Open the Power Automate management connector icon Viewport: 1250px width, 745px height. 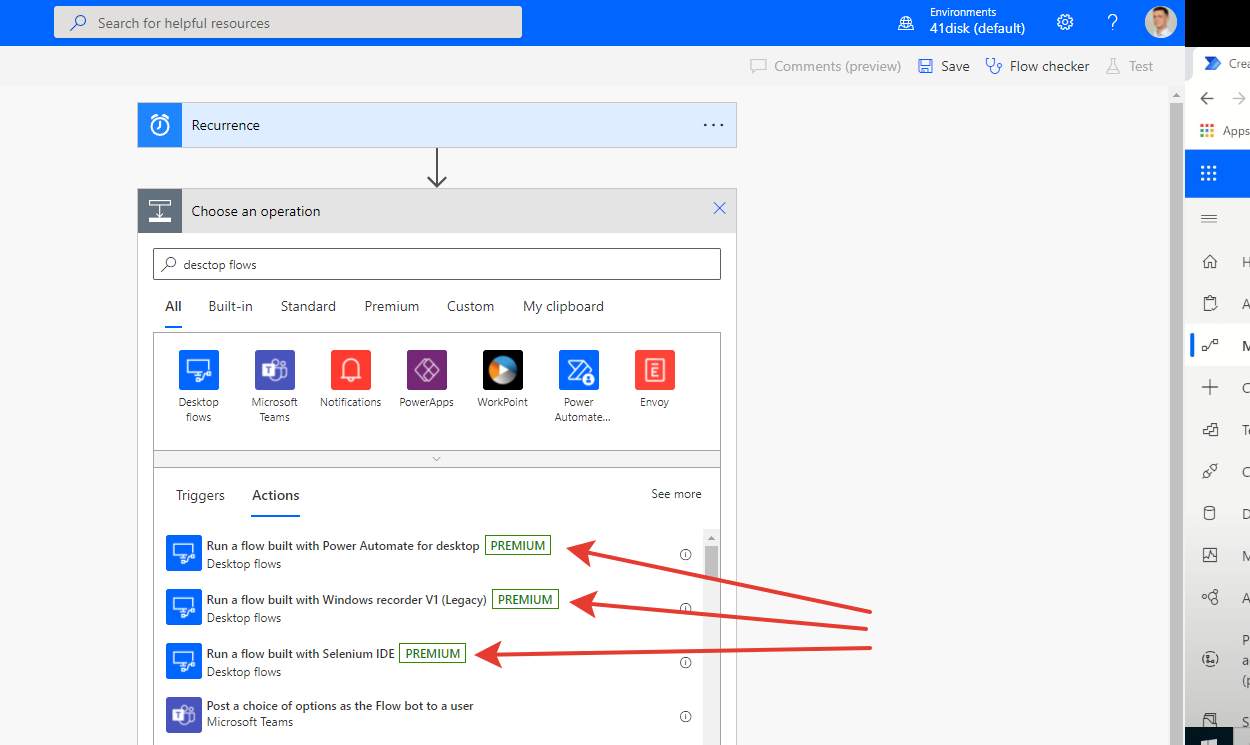[x=578, y=370]
